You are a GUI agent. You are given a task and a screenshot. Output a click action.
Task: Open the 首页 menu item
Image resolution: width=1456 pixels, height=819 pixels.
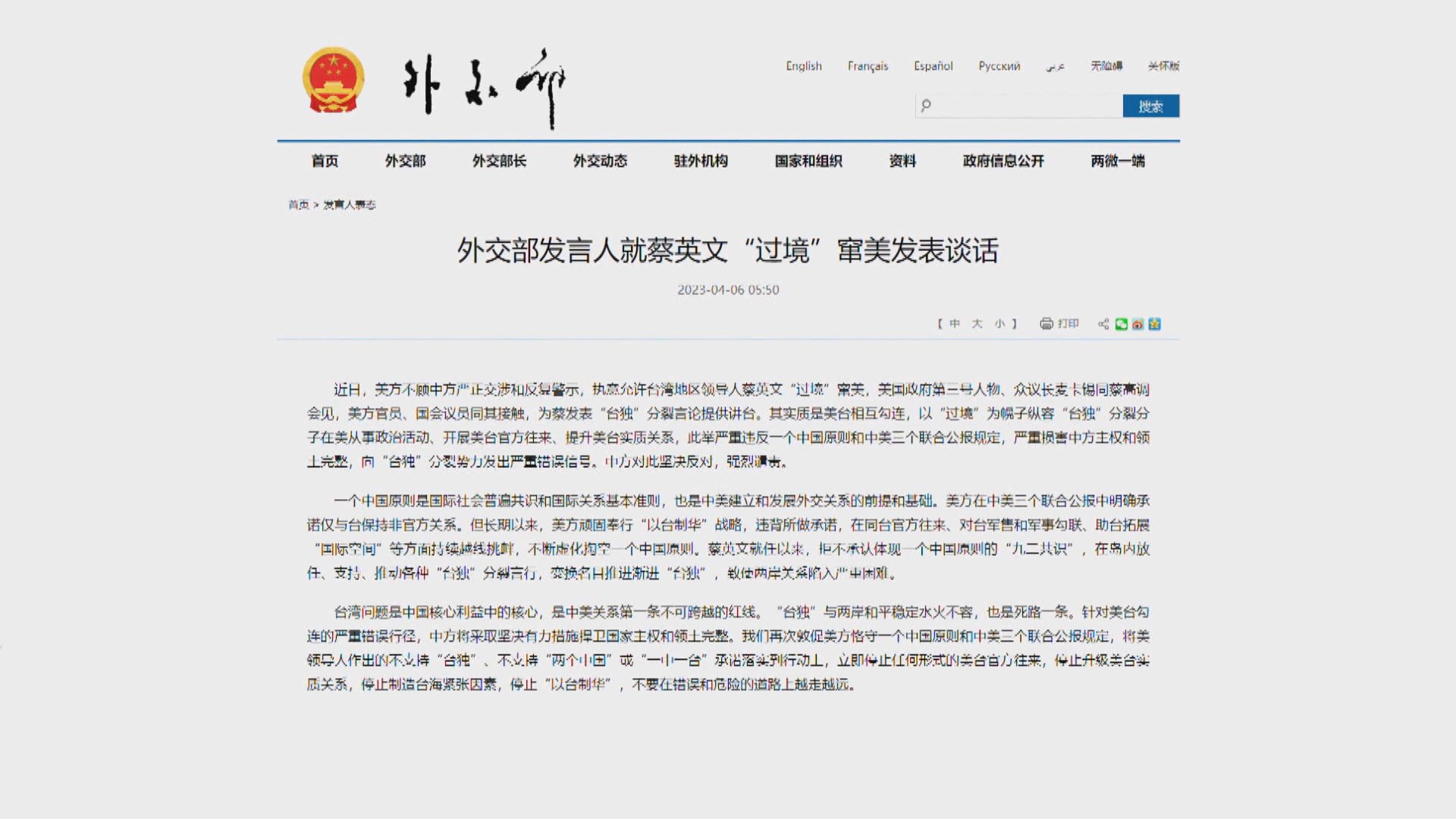tap(325, 161)
